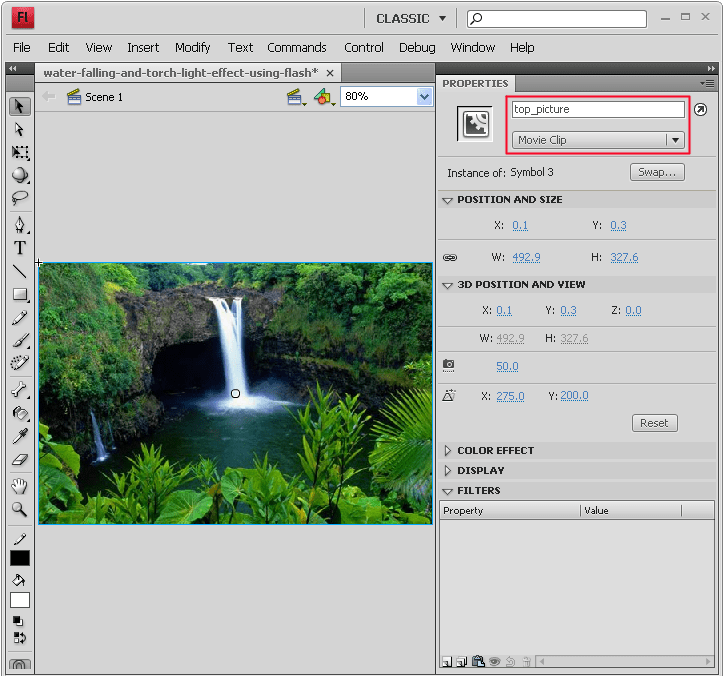The width and height of the screenshot is (723, 676).
Task: Select the Lasso tool
Action: pos(20,198)
